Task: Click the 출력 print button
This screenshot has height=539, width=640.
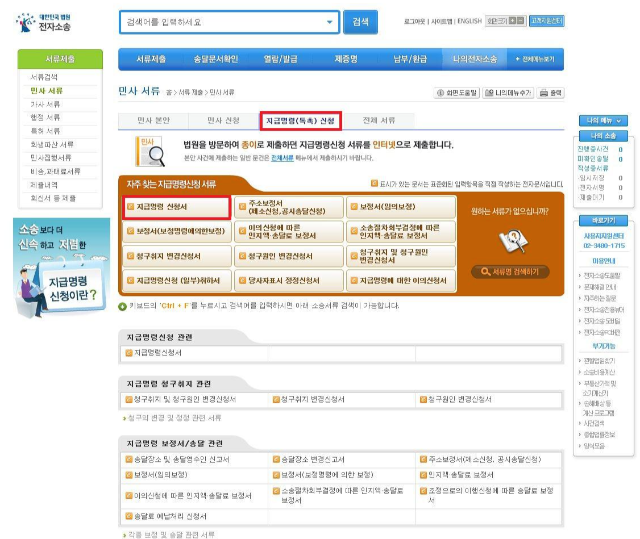Action: (550, 93)
